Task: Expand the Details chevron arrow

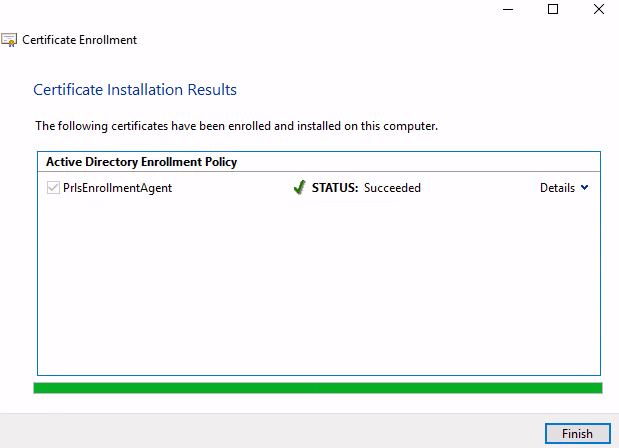Action: 584,187
